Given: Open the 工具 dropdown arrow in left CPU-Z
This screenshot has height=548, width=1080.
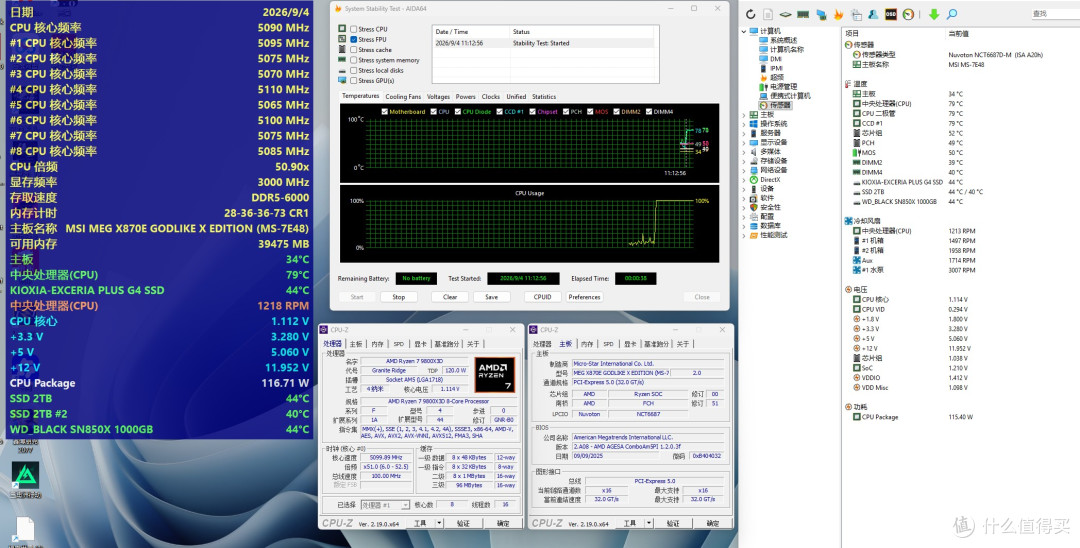Looking at the screenshot, I should (x=440, y=523).
